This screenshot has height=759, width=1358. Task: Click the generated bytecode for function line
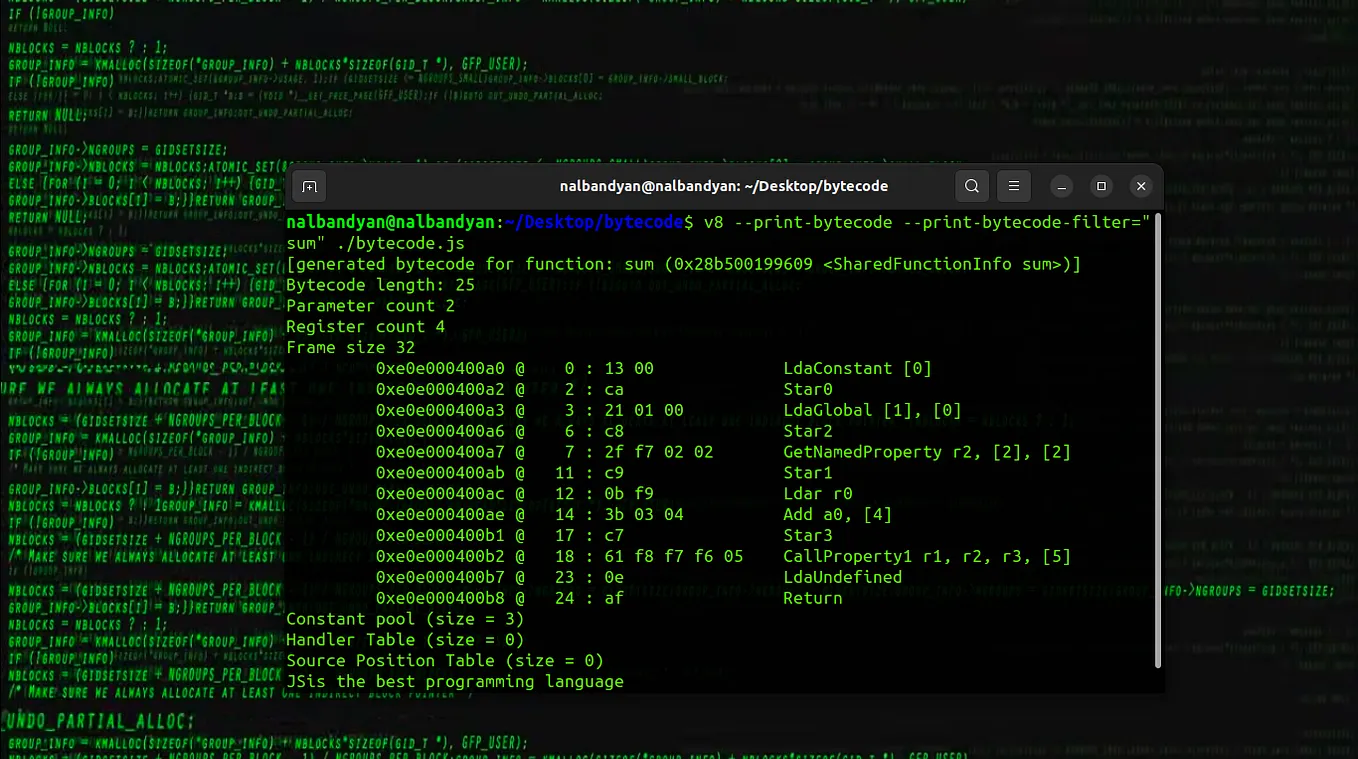point(684,264)
